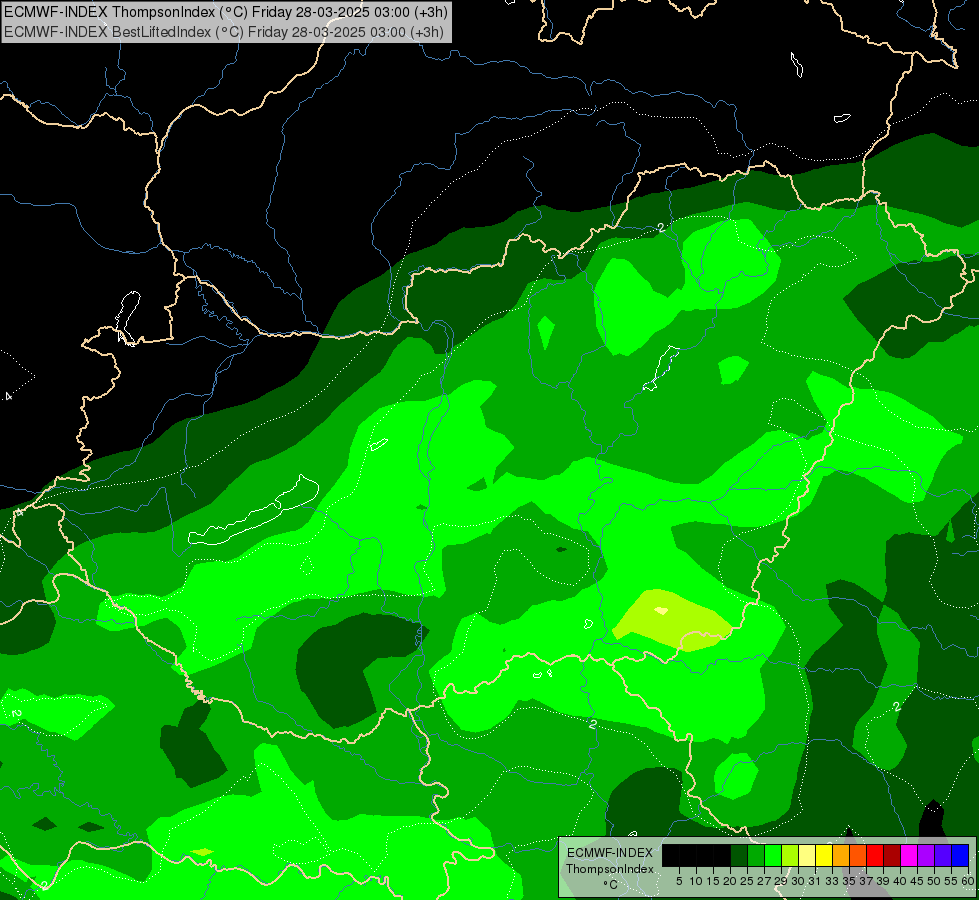Click the dark red 39–40 legend swatch
979x900 pixels.
(x=892, y=855)
